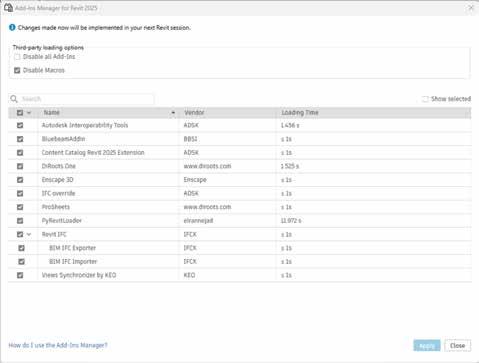This screenshot has height=363, width=479.
Task: Sort by the Name column header
Action: [52, 113]
